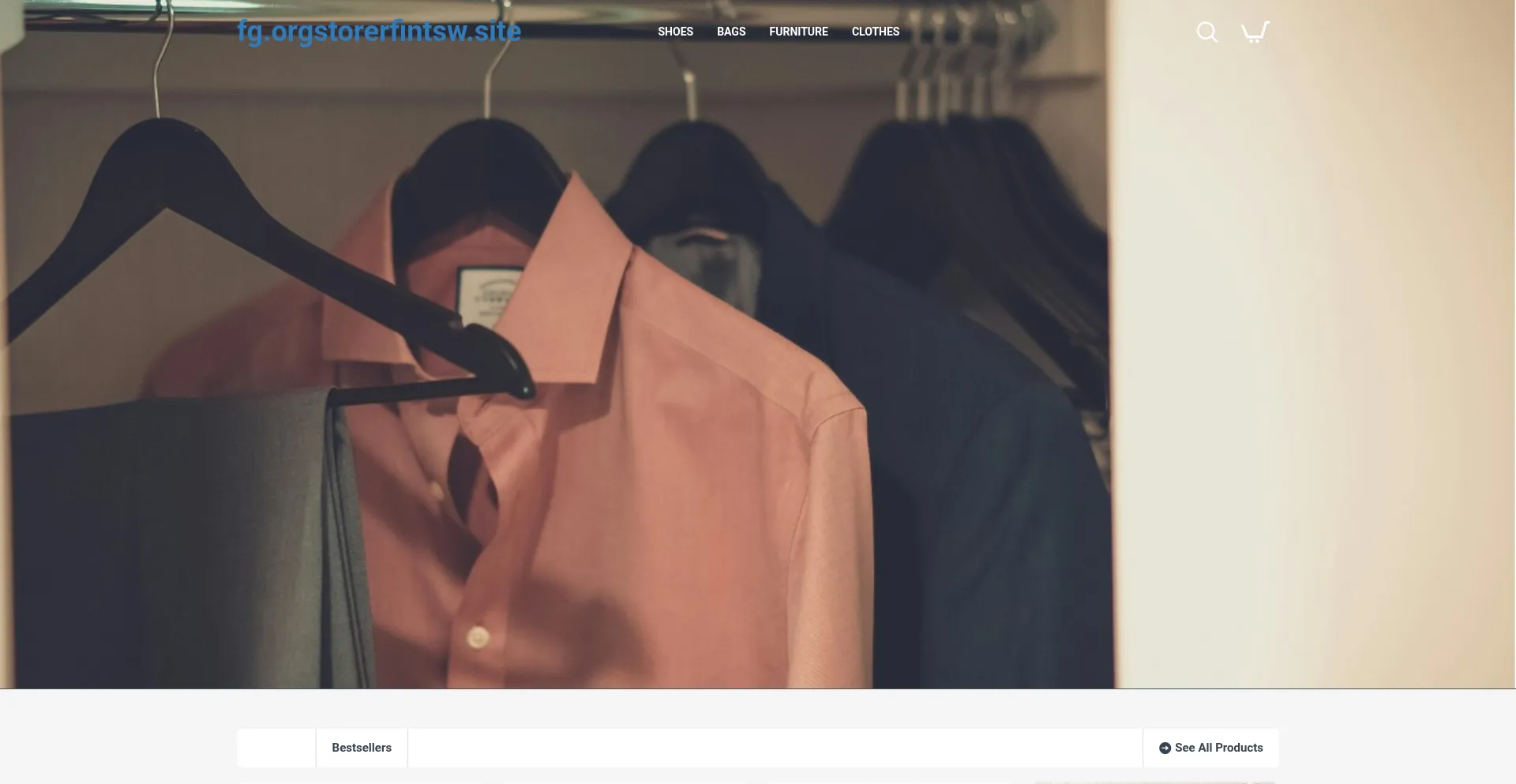The image size is (1516, 784).
Task: Open the search icon in the header
Action: point(1206,32)
